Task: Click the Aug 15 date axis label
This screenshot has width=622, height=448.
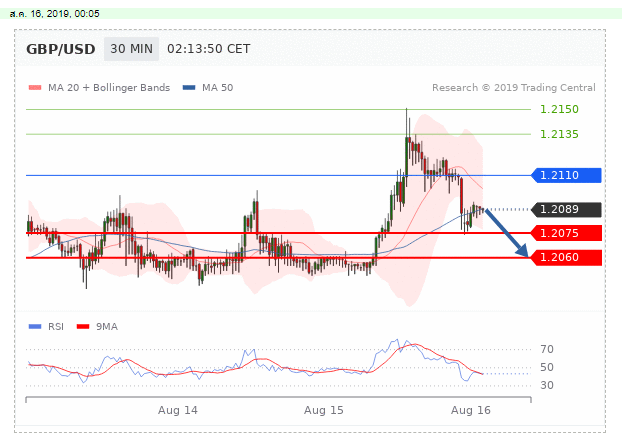Action: click(324, 410)
